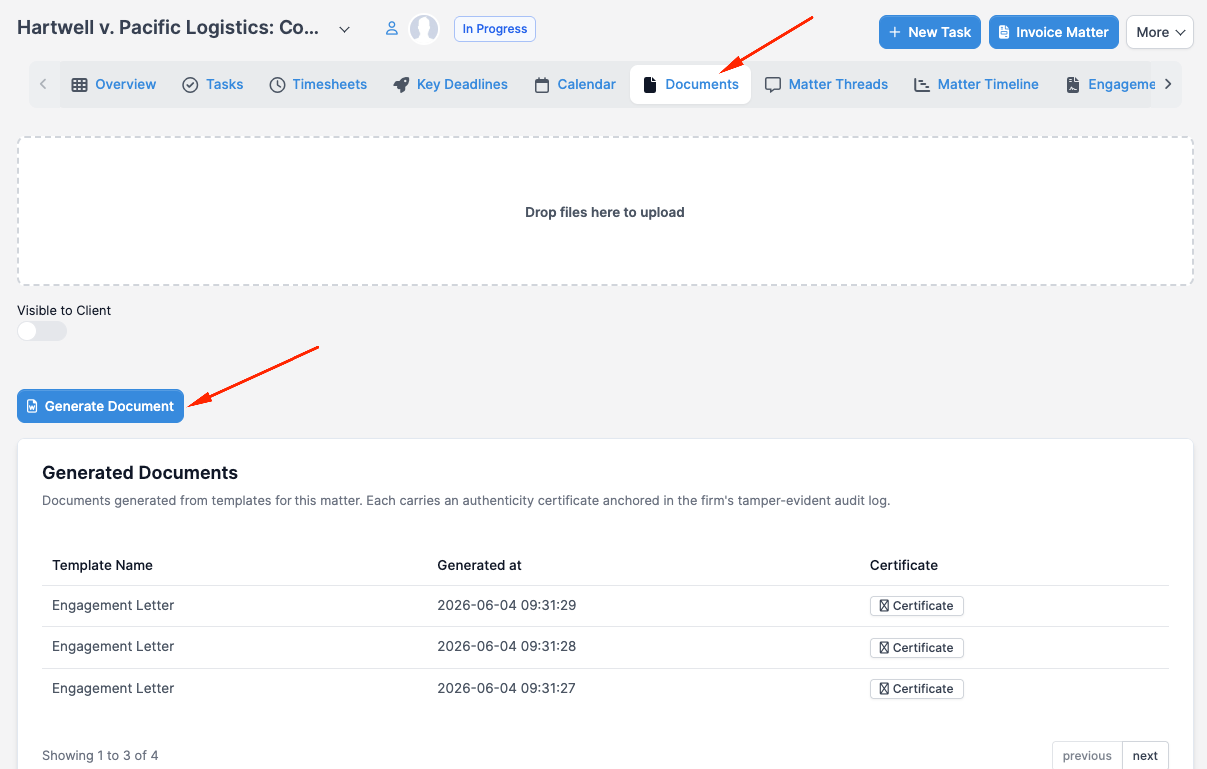The image size is (1207, 769).
Task: Open the More dropdown menu
Action: pos(1160,32)
